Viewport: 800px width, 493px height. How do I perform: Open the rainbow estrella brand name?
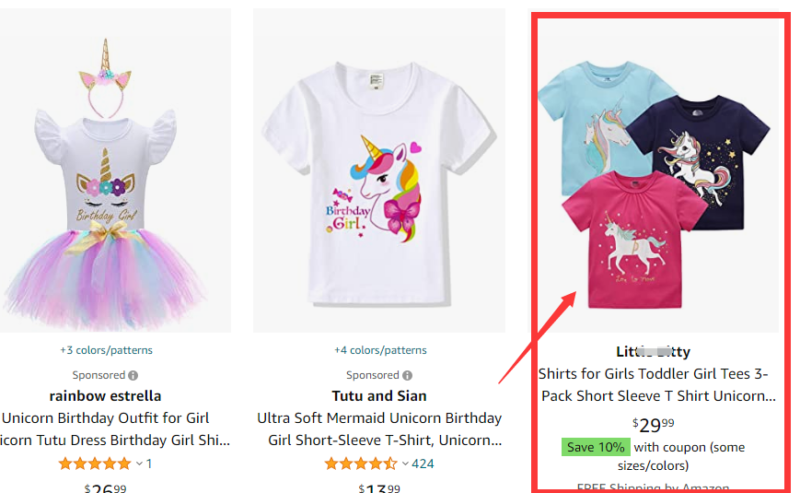point(105,396)
